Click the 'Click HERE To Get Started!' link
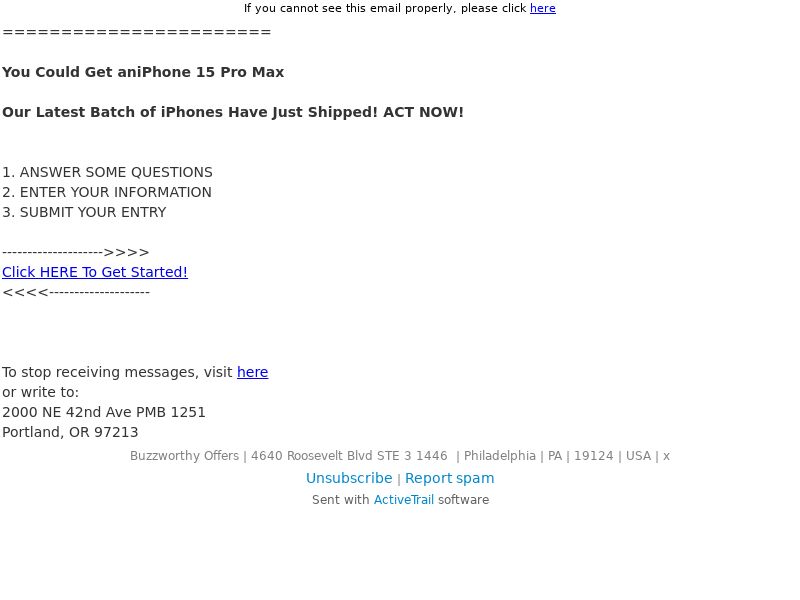Image resolution: width=800 pixels, height=600 pixels. coord(95,272)
